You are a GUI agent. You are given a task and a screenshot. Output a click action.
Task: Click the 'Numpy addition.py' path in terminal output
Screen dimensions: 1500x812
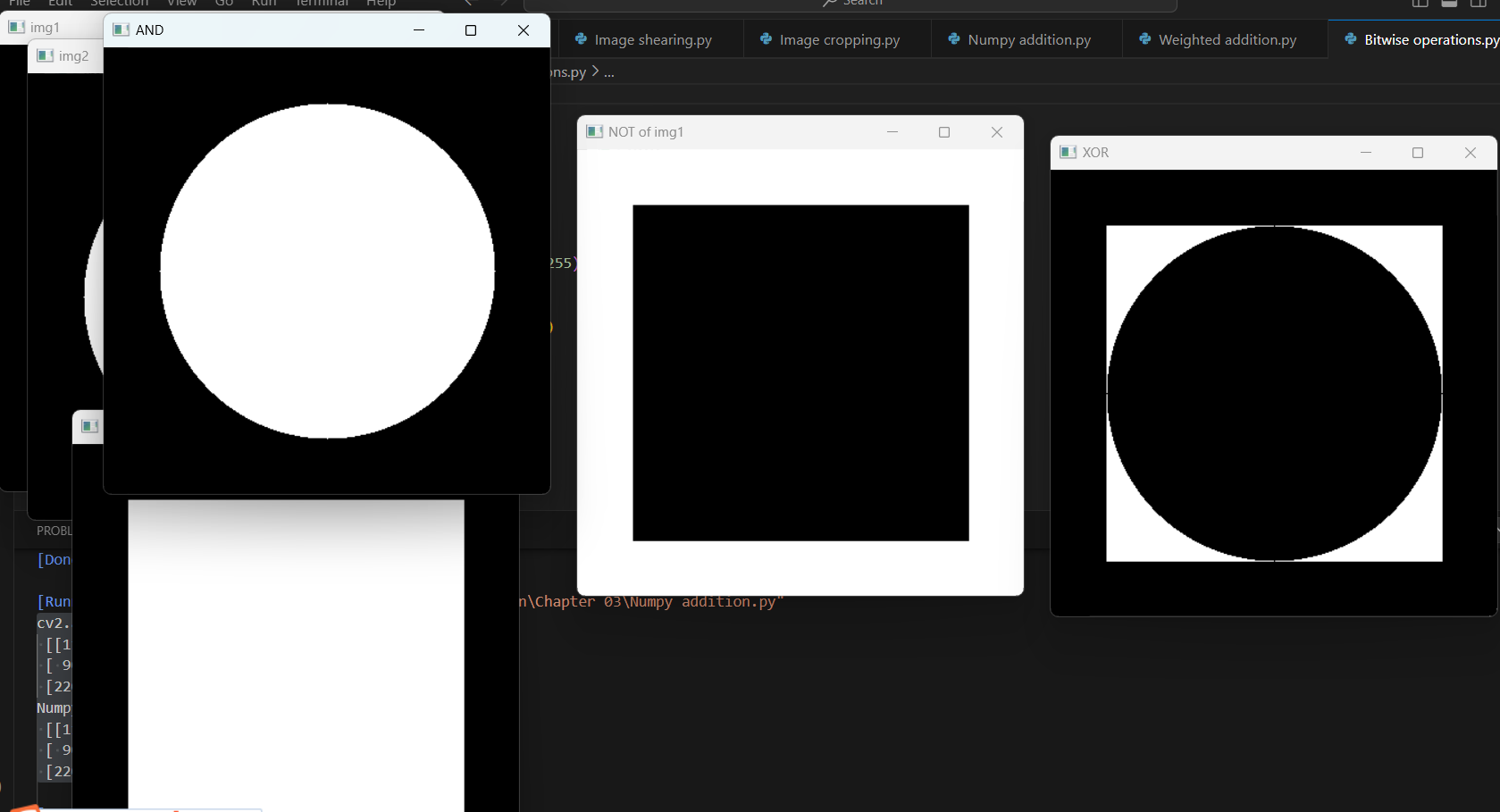pyautogui.click(x=703, y=602)
